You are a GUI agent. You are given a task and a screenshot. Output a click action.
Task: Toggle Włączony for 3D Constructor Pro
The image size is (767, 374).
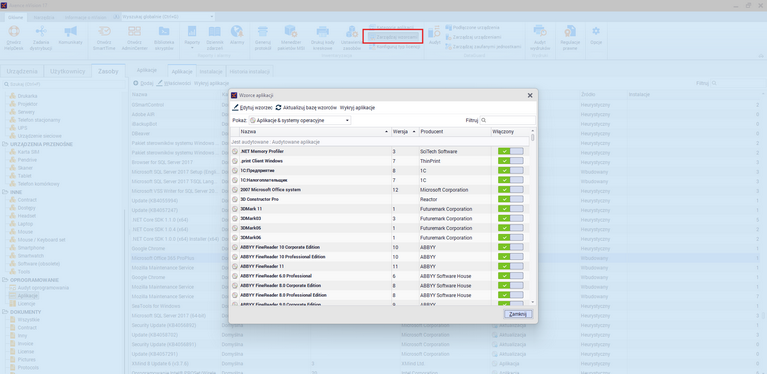(x=511, y=199)
